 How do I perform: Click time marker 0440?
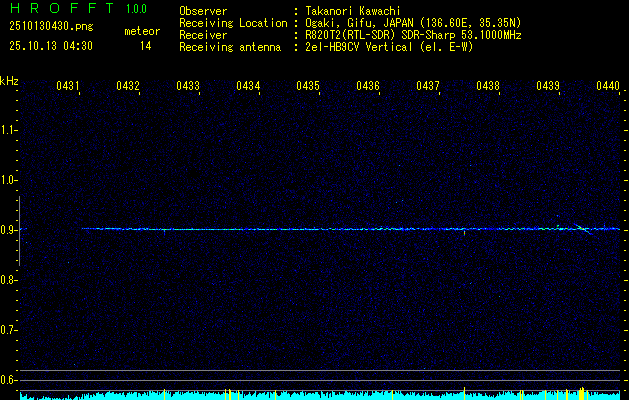(608, 85)
